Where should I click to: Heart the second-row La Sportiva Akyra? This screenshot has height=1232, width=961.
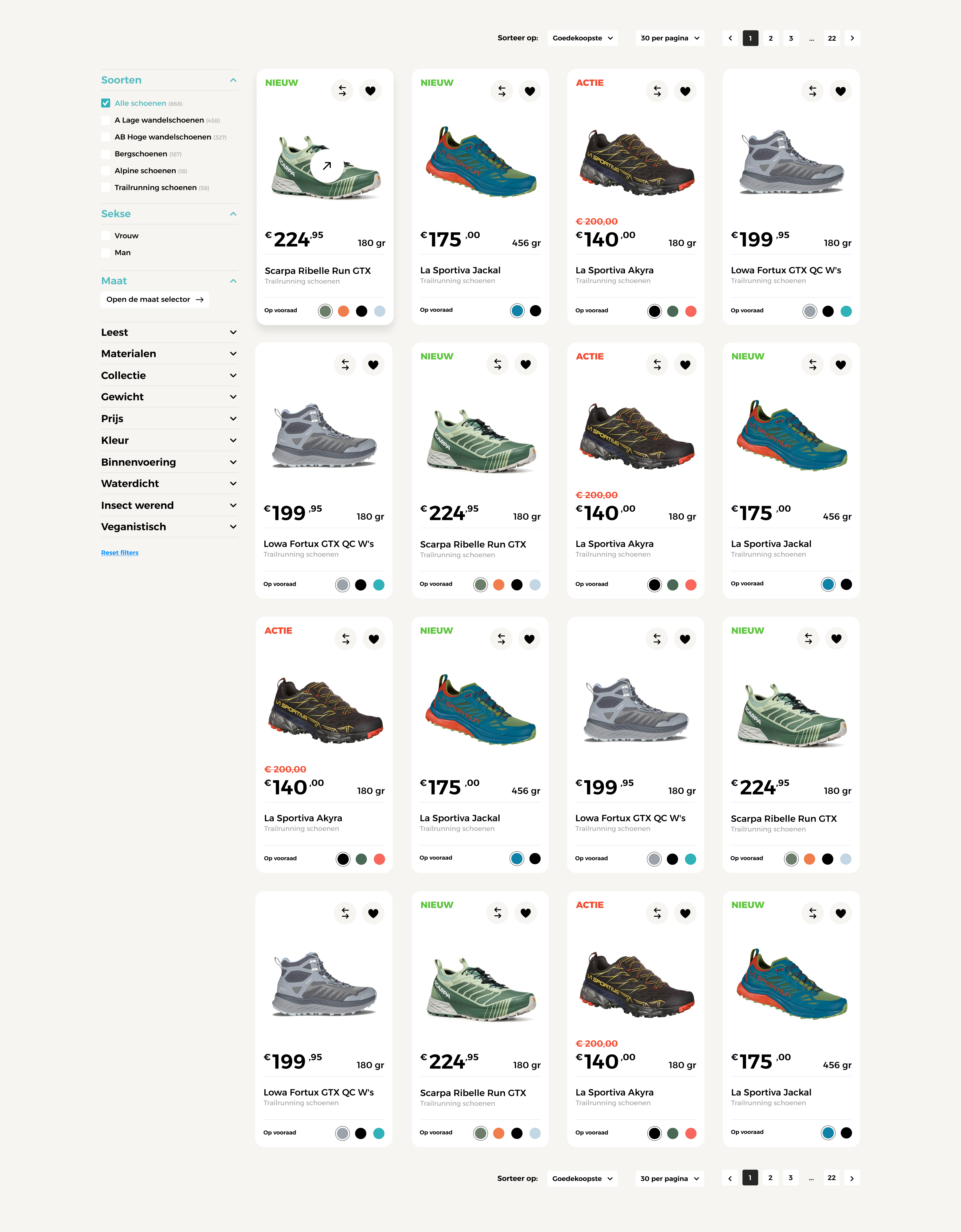[685, 364]
